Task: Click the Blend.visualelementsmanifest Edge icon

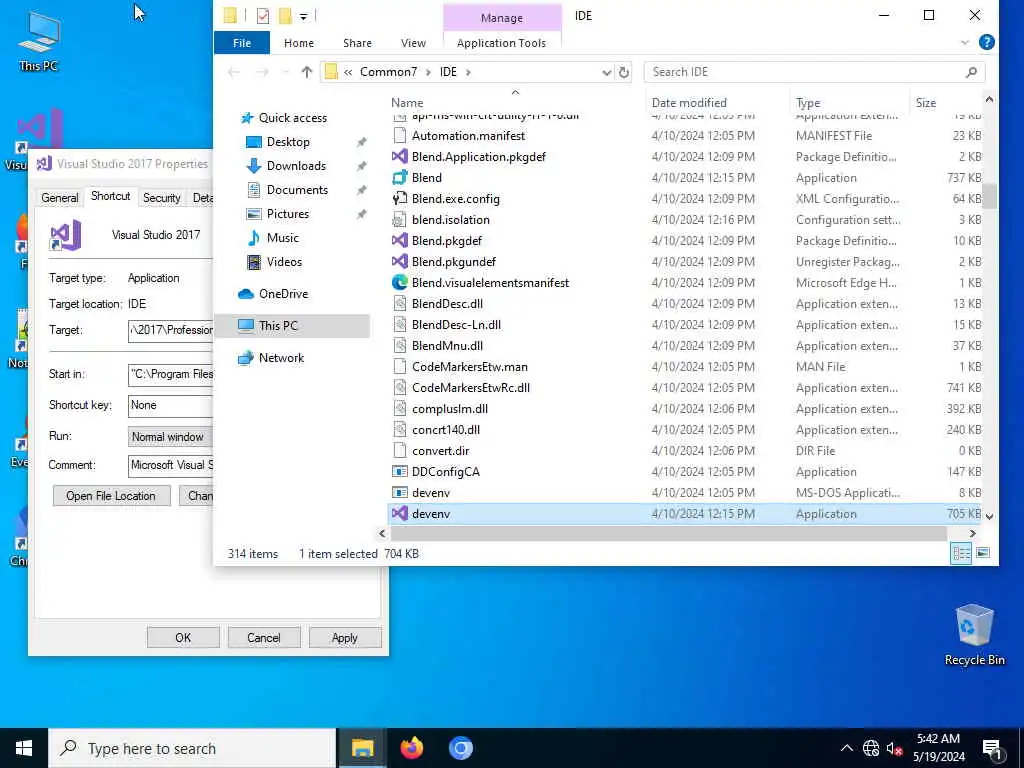Action: (x=400, y=283)
